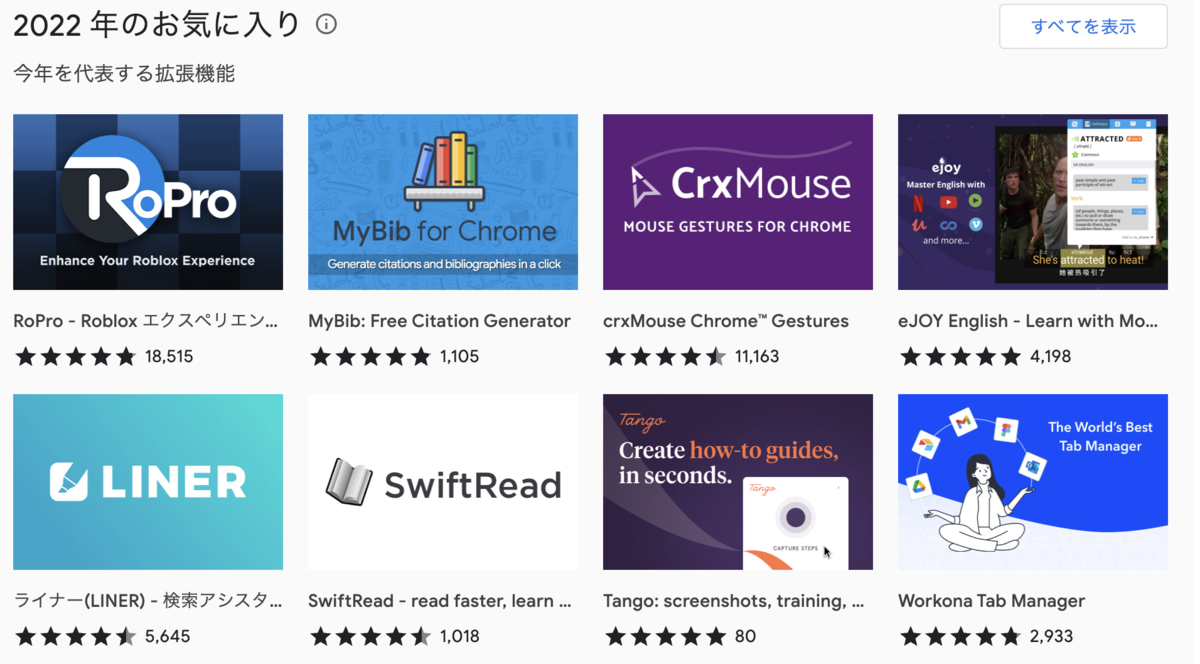This screenshot has width=1200, height=664.
Task: Click MyBib: Free Citation Generator title
Action: click(439, 321)
